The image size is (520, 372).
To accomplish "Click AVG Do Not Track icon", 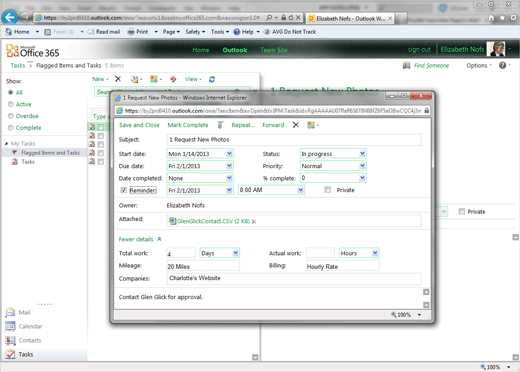I will [267, 32].
